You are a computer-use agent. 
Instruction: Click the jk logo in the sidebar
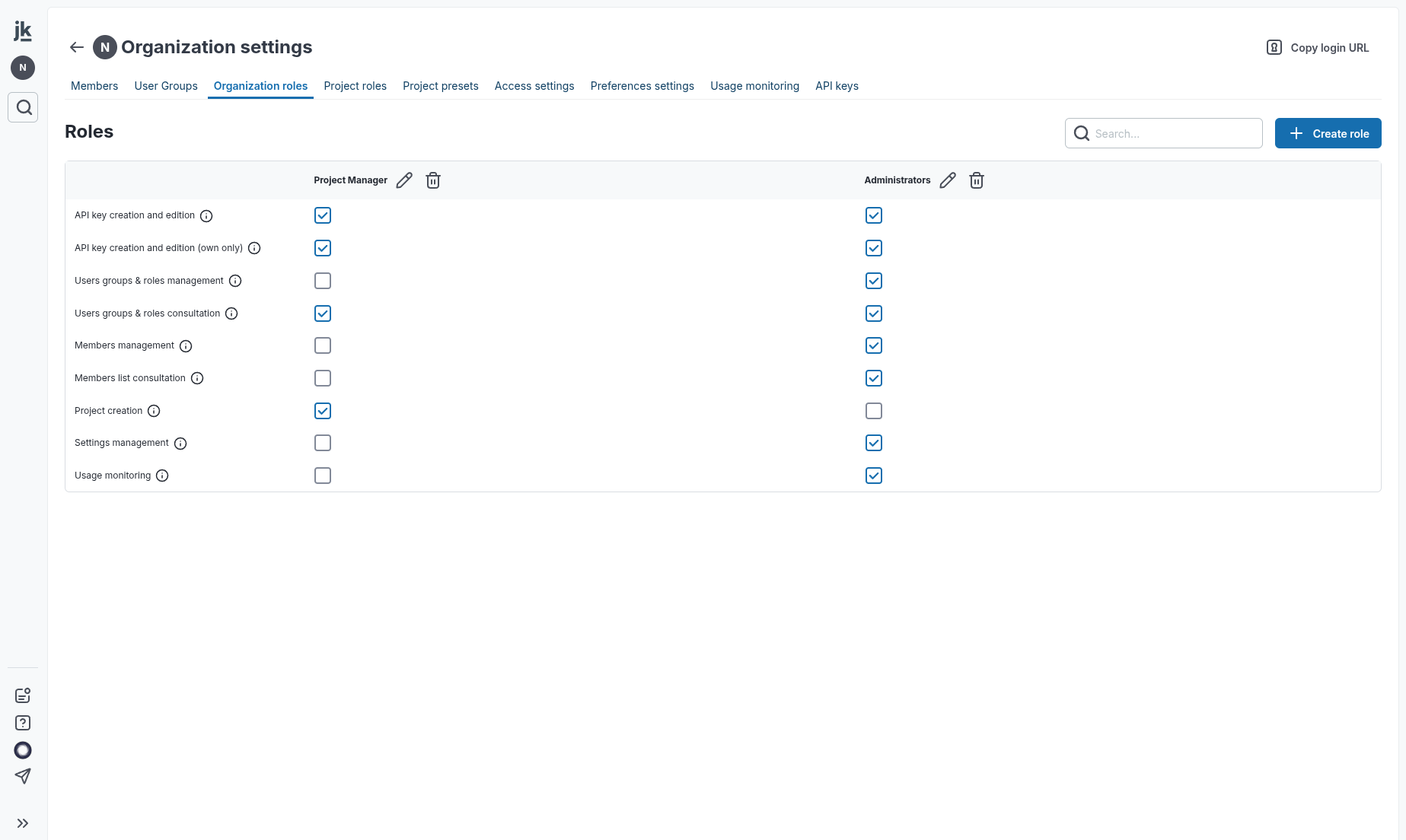pyautogui.click(x=23, y=31)
